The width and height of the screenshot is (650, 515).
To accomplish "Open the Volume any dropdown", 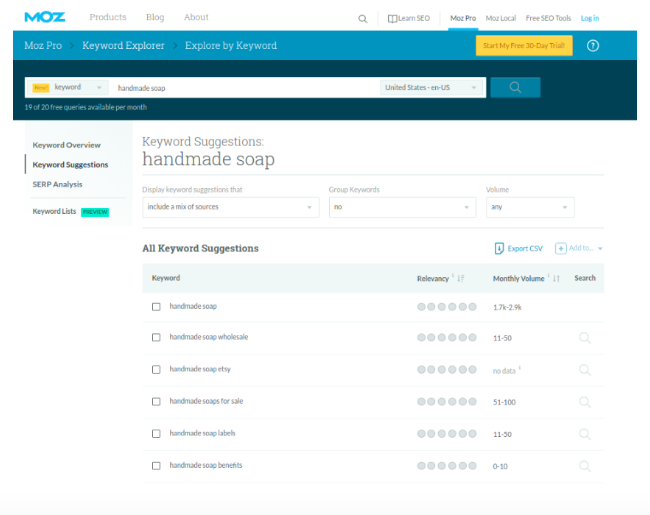I will [530, 207].
